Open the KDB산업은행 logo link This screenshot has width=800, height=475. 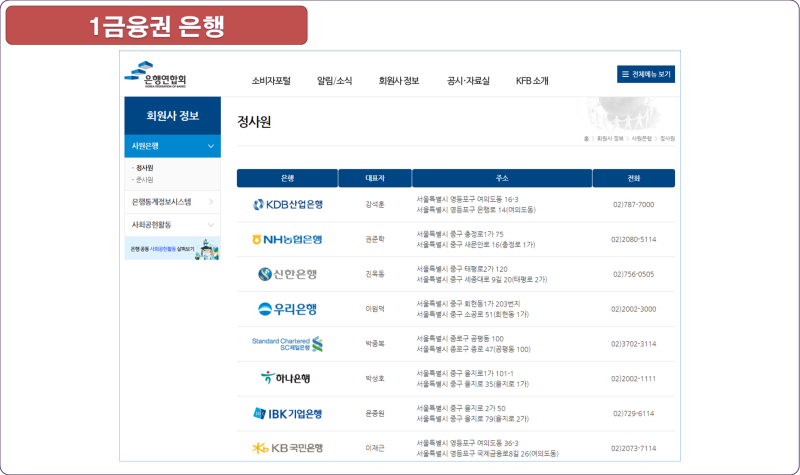click(288, 205)
